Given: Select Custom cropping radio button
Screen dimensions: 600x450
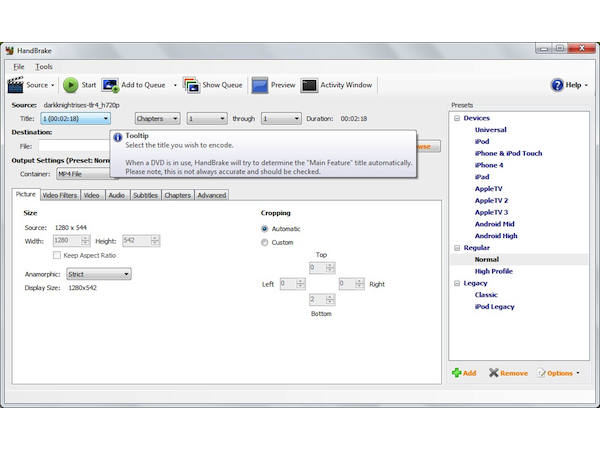Looking at the screenshot, I should [264, 242].
